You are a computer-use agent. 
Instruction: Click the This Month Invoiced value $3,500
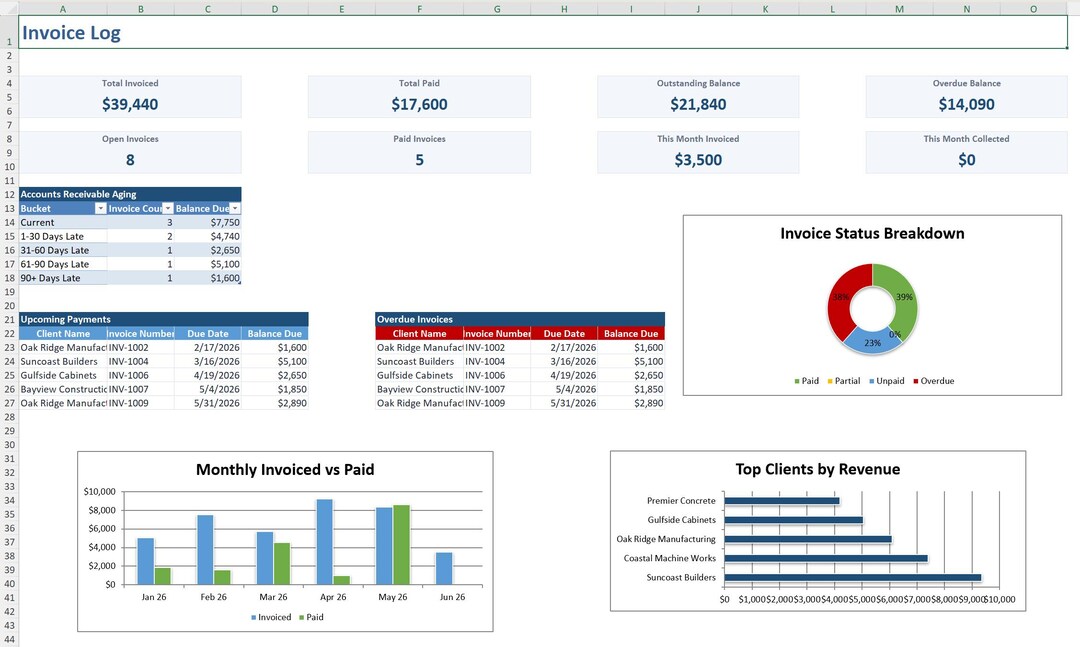coord(698,160)
